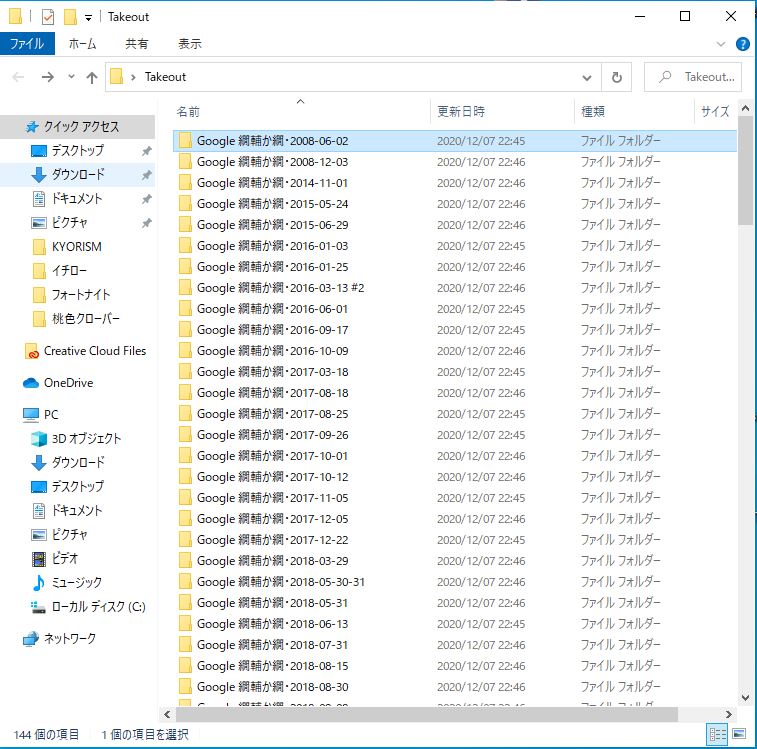Open the quick access toolbar customize dropdown

coord(88,18)
